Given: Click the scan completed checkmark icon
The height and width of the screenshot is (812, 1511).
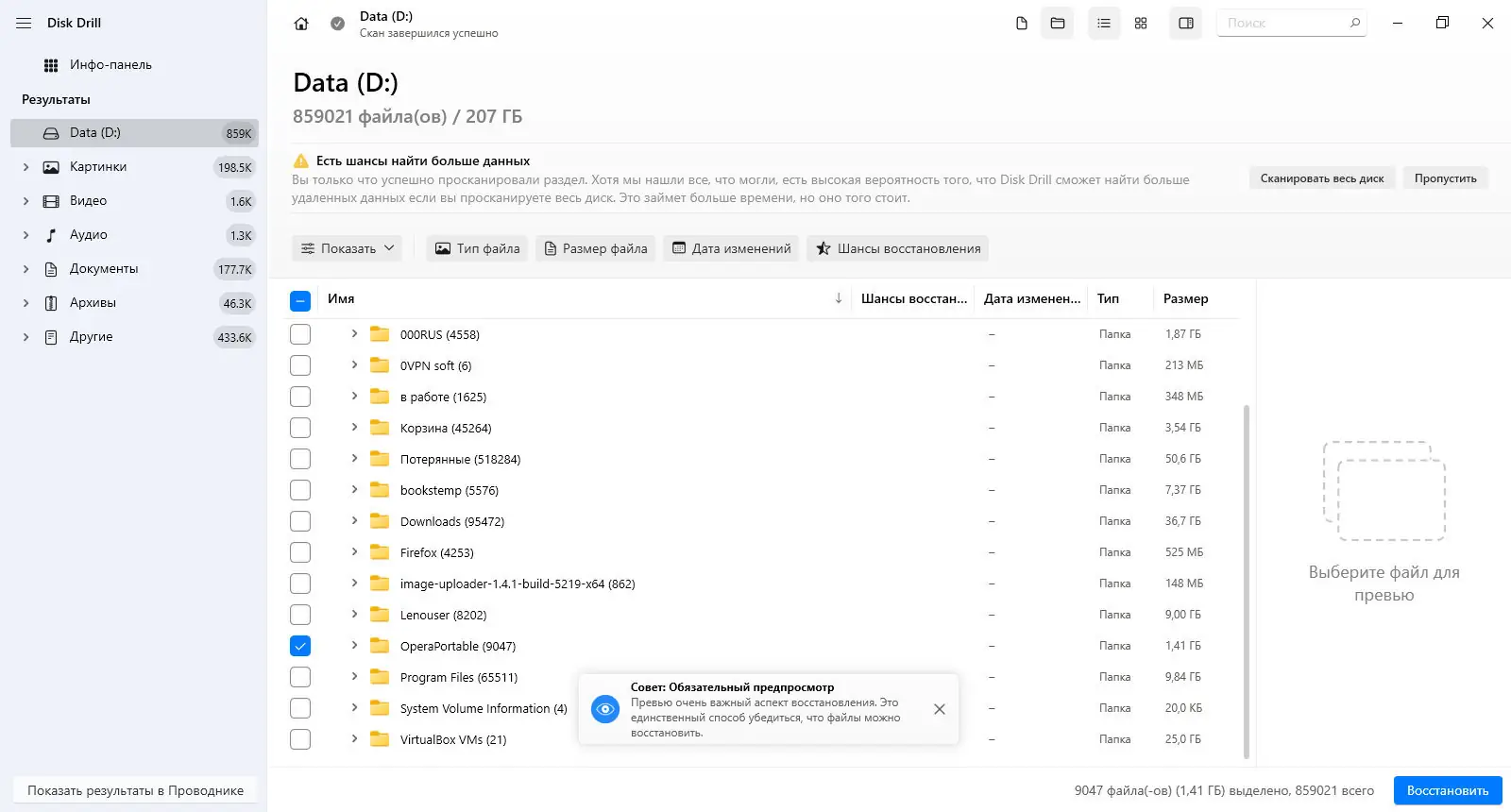Looking at the screenshot, I should coord(337,24).
